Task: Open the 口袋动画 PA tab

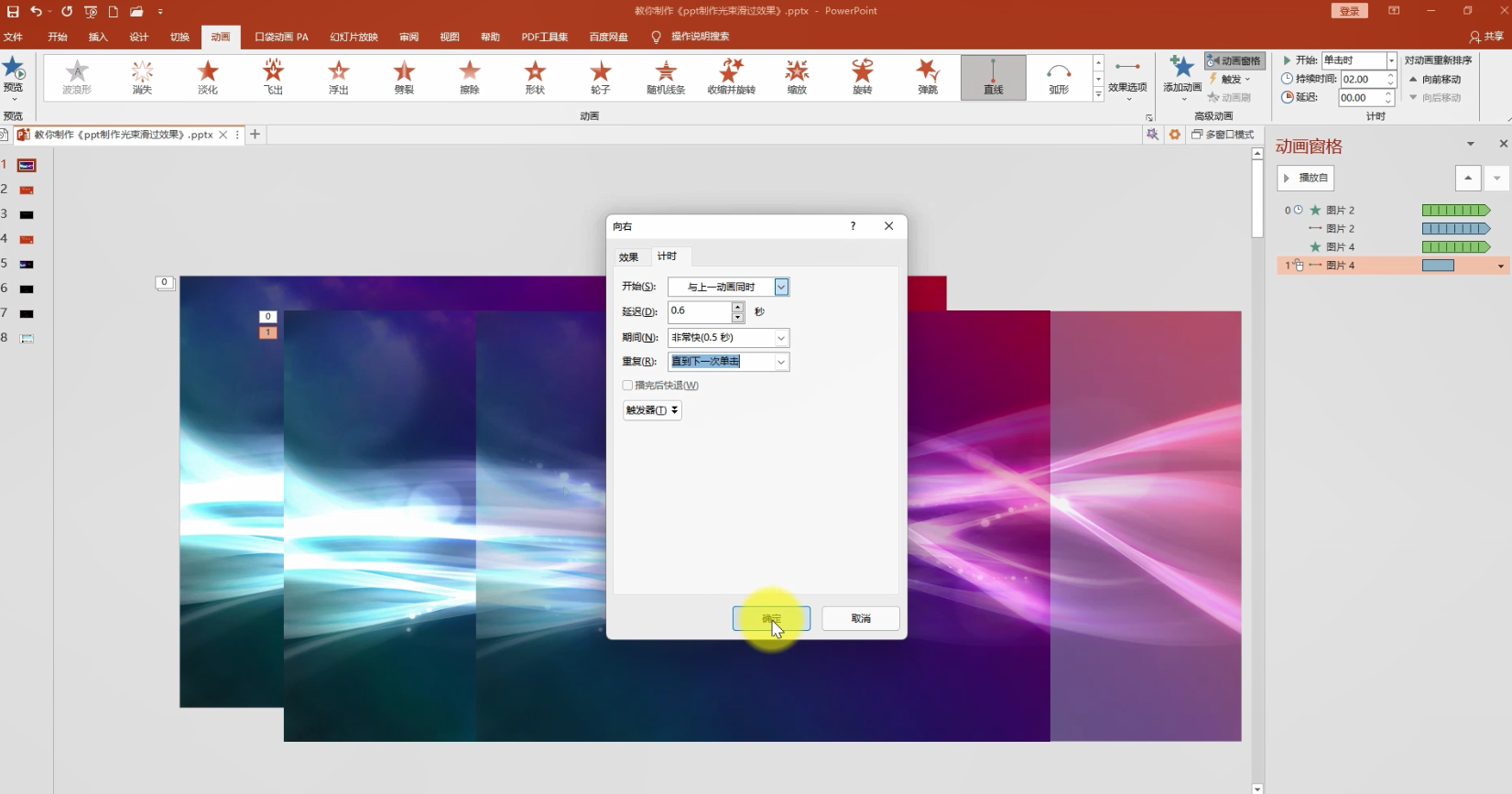Action: pos(281,37)
